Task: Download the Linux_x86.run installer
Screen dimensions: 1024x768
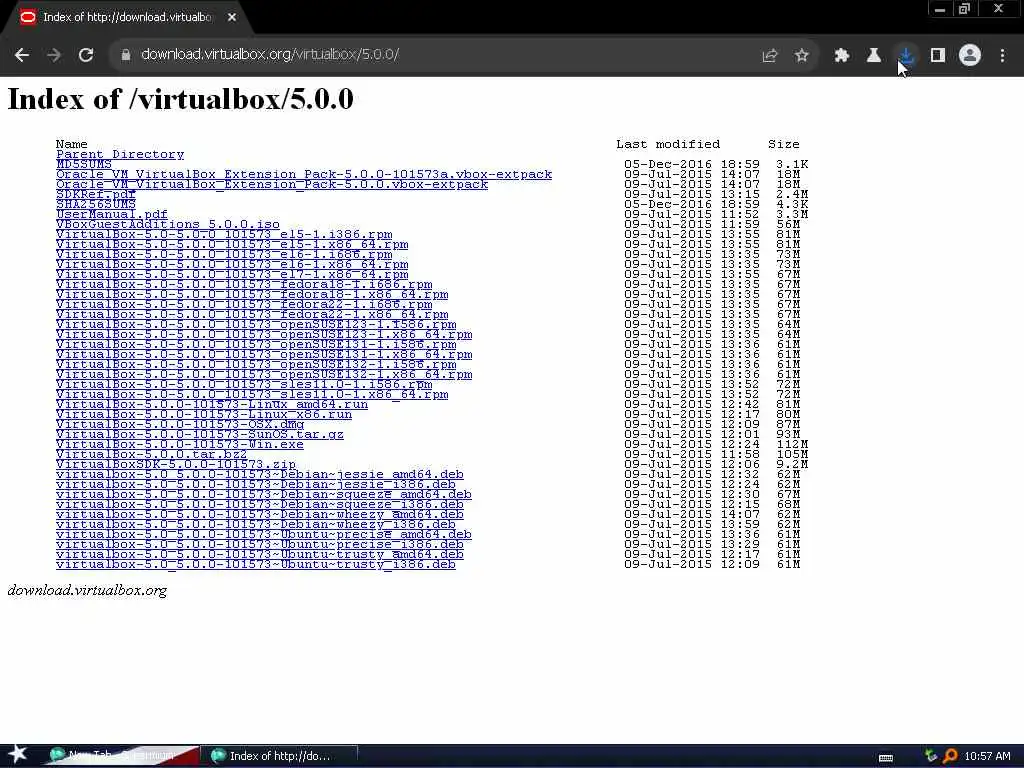Action: coord(204,415)
